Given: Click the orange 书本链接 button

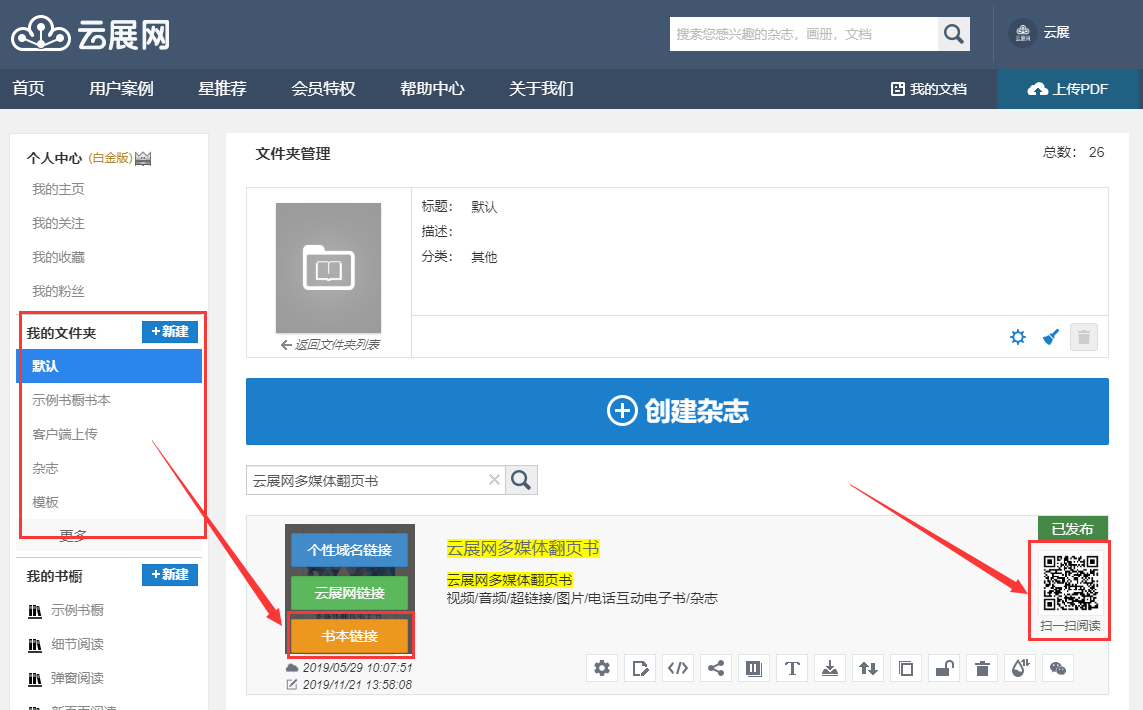Looking at the screenshot, I should 349,636.
